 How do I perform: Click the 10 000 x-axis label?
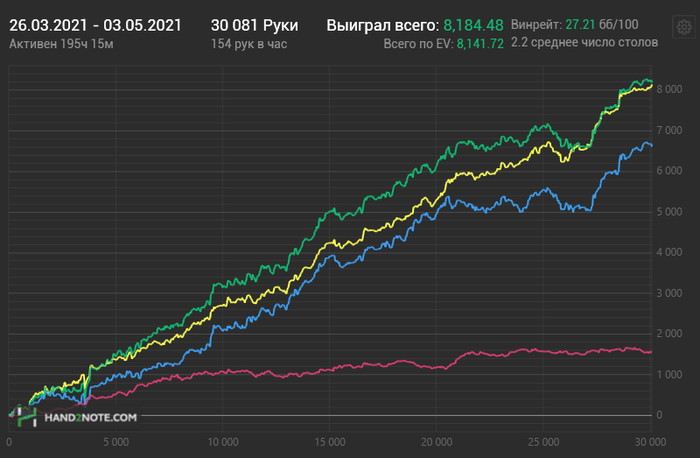[x=223, y=442]
